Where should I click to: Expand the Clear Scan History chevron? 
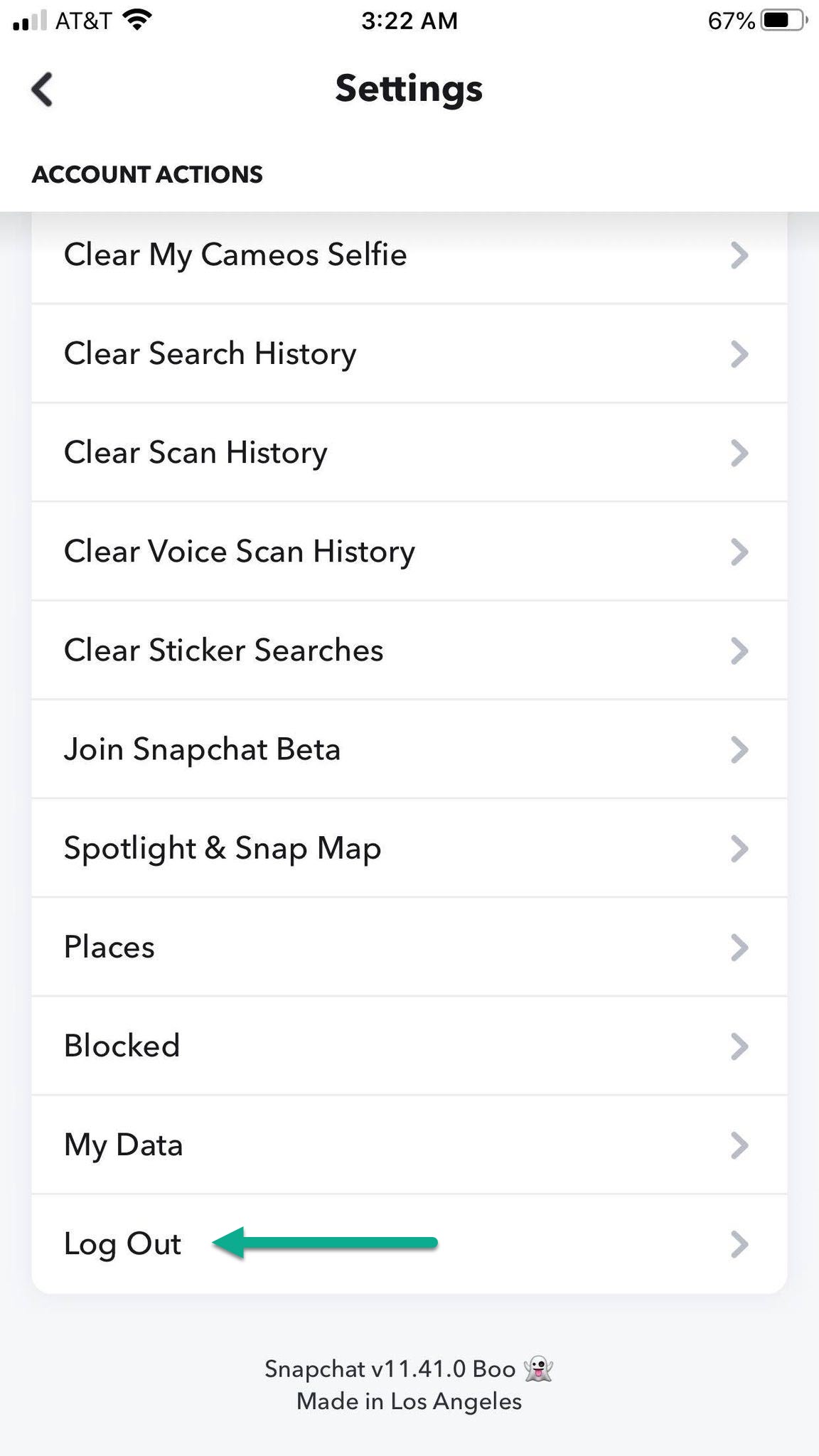(x=739, y=452)
